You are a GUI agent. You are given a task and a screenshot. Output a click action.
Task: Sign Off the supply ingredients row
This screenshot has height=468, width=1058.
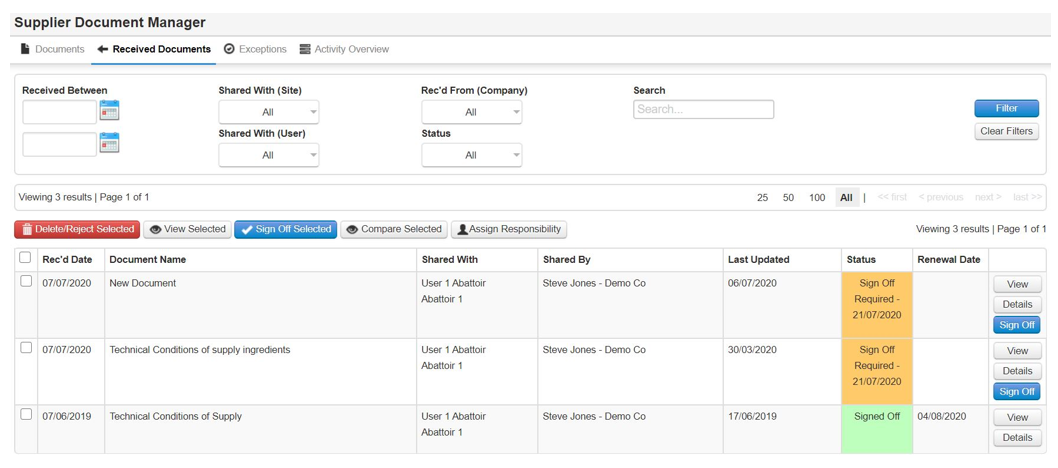click(x=1017, y=392)
